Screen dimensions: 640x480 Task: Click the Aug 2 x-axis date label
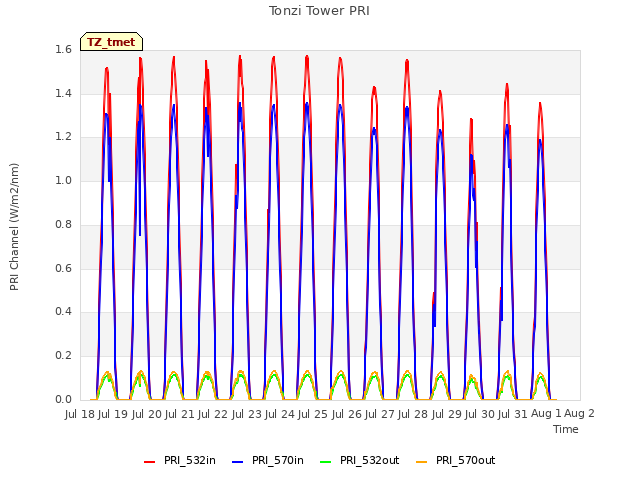coord(580,414)
